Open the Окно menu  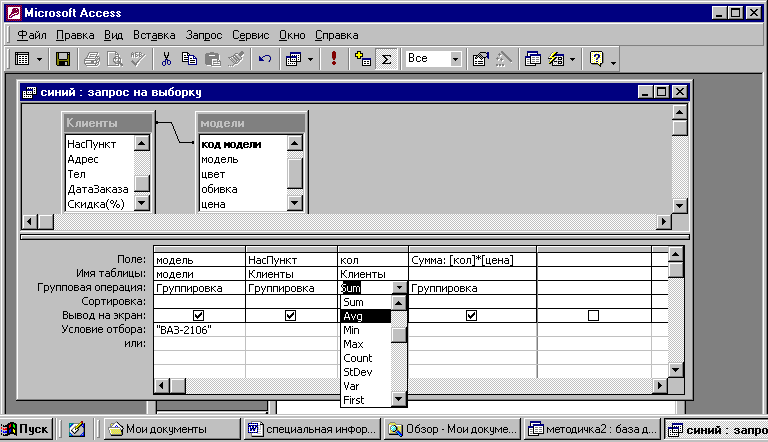292,35
